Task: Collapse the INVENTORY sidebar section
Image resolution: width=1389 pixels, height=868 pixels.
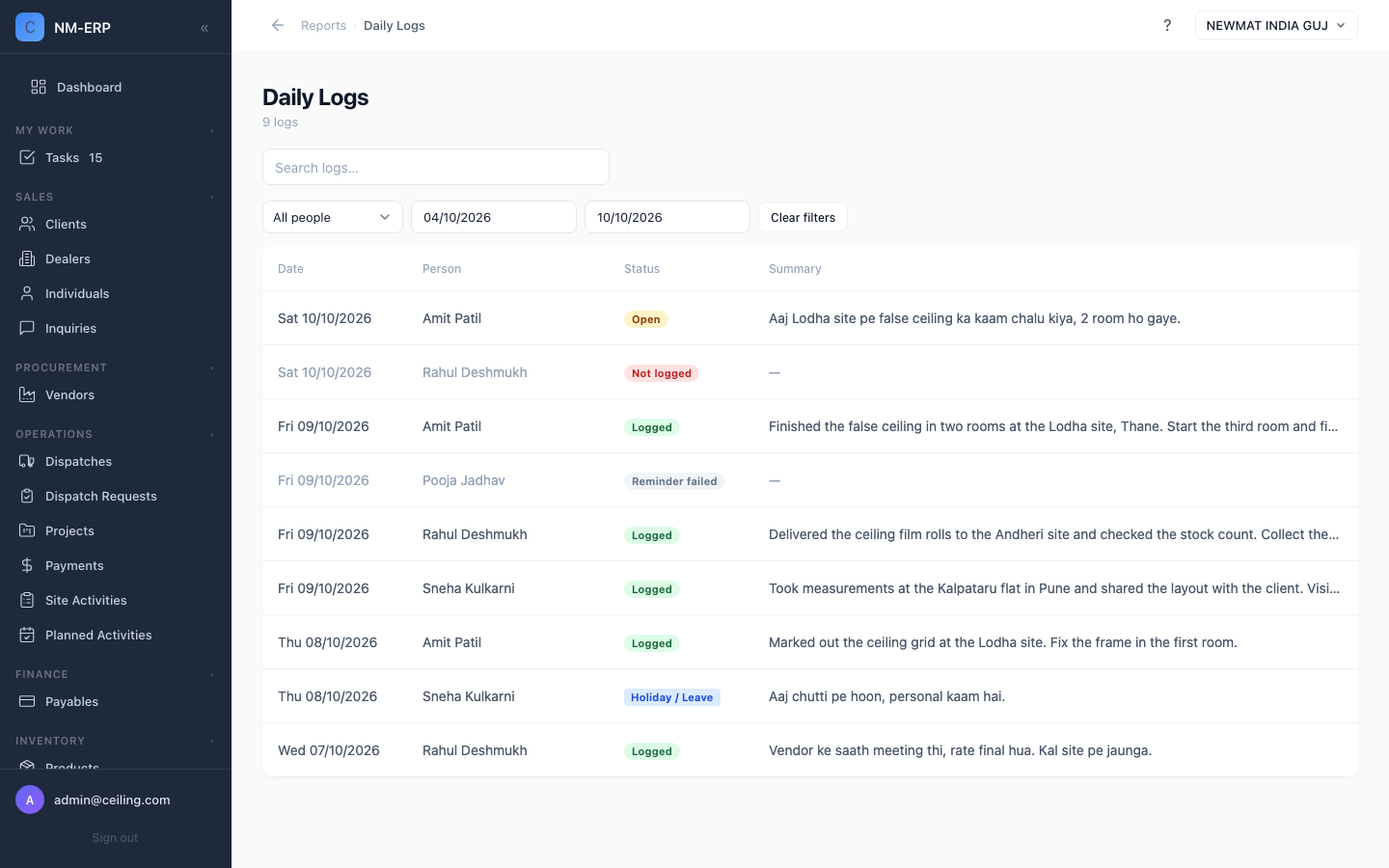Action: click(x=211, y=742)
